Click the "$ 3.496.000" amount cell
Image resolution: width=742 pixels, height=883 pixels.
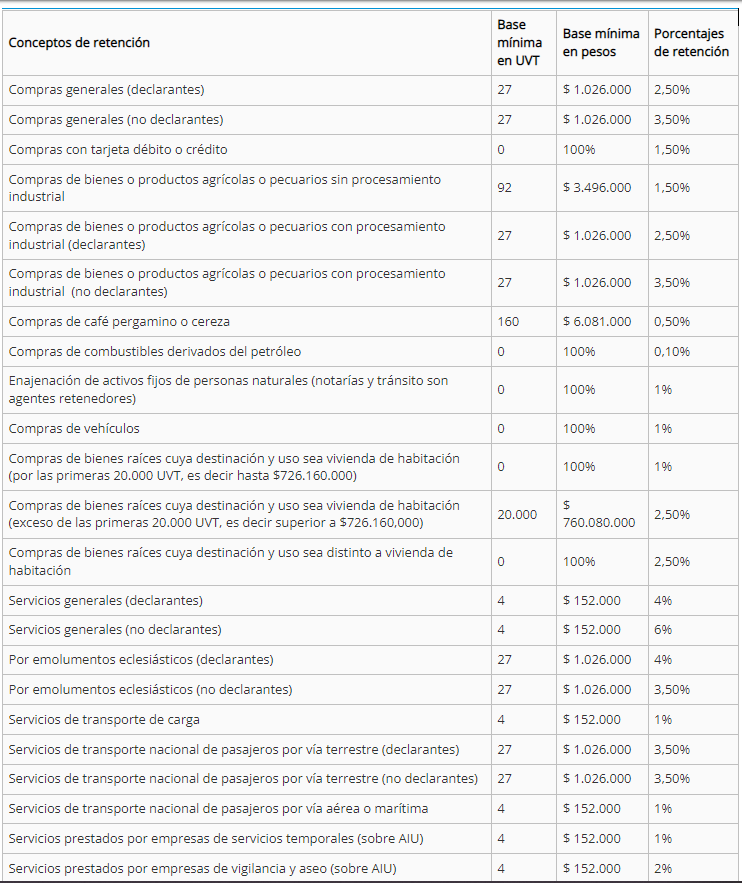597,188
